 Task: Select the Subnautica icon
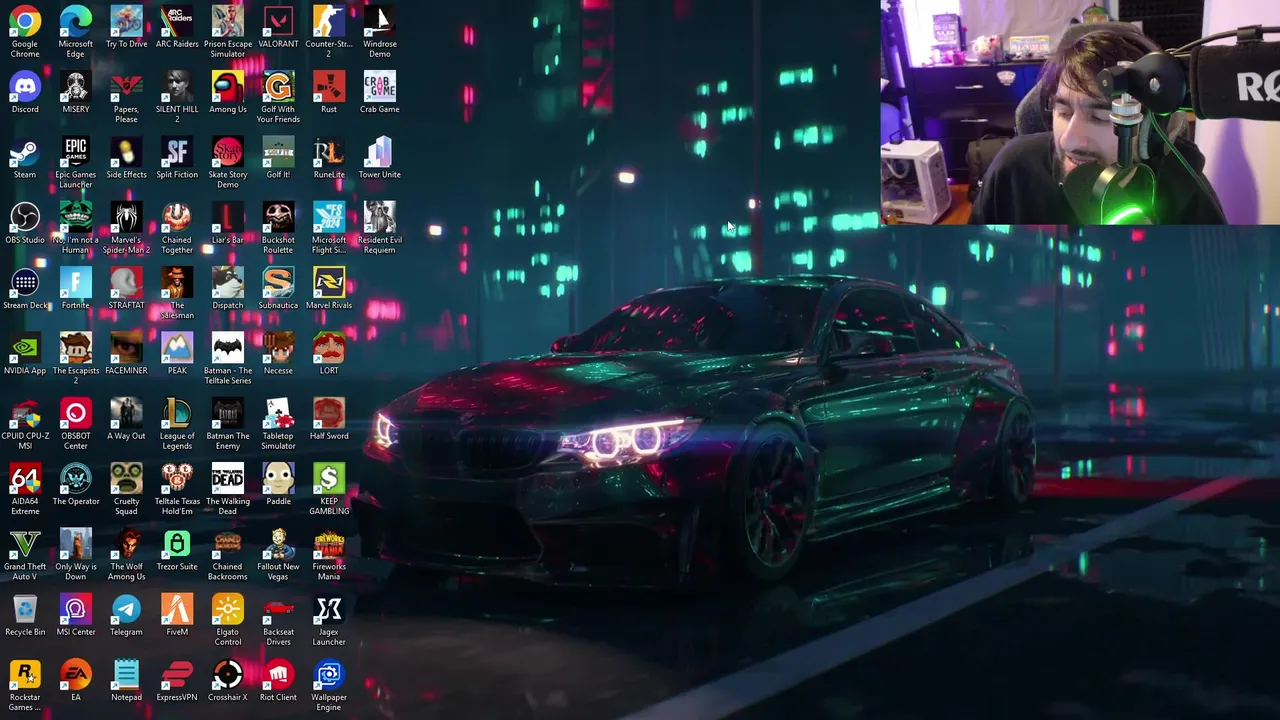click(x=278, y=282)
